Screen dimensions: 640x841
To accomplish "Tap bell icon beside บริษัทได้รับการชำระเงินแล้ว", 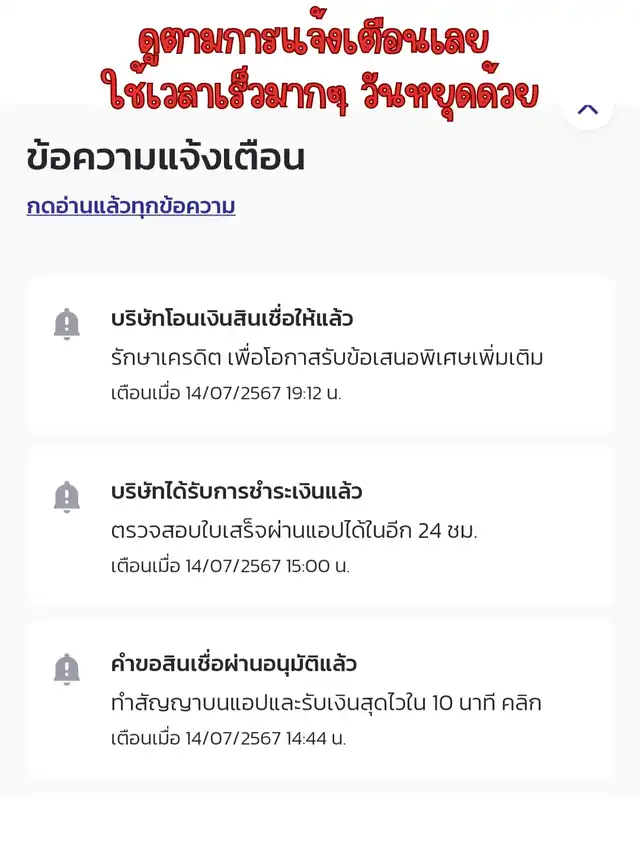I will 67,497.
